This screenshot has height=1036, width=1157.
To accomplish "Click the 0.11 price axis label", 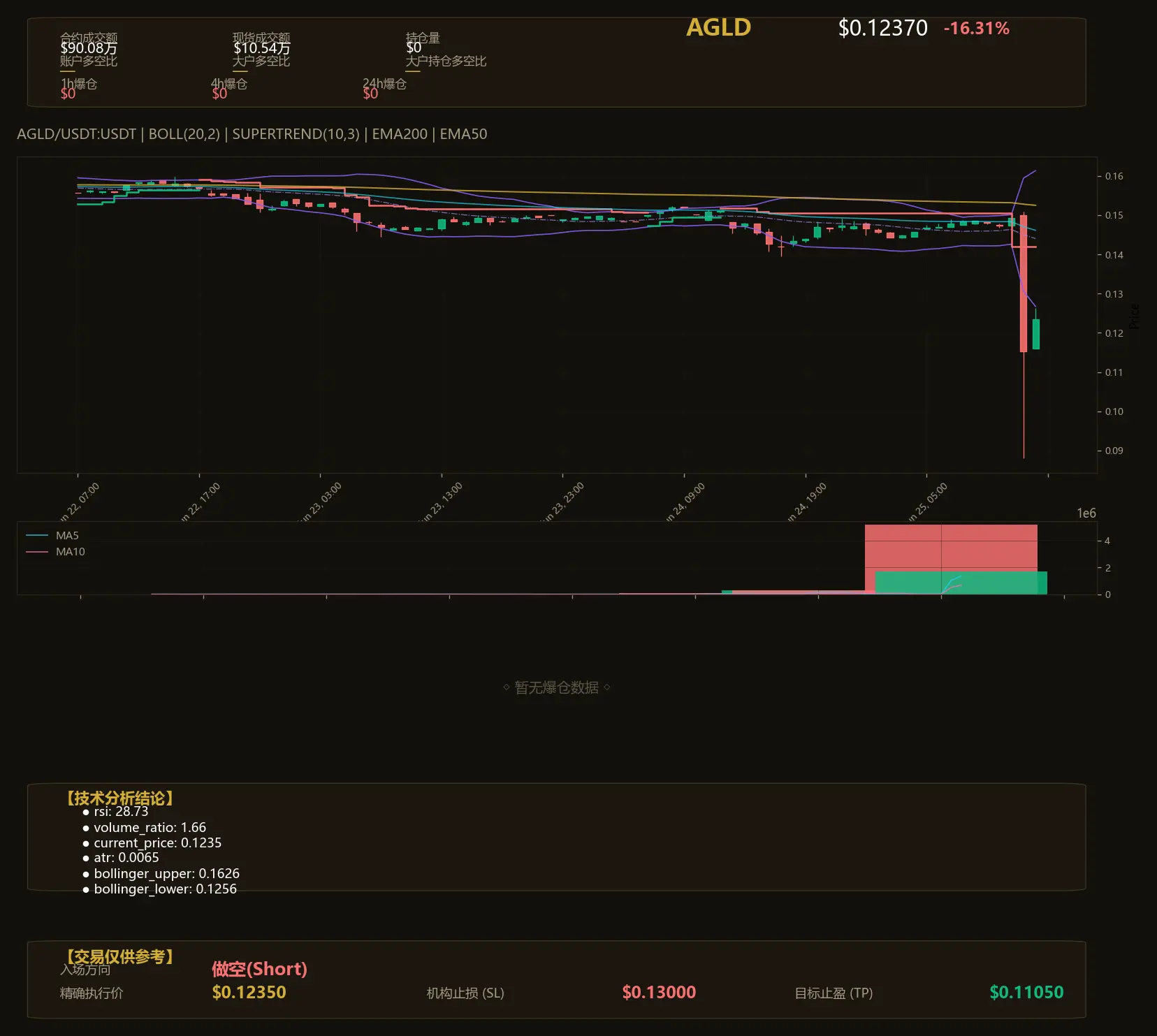I will (x=1114, y=372).
